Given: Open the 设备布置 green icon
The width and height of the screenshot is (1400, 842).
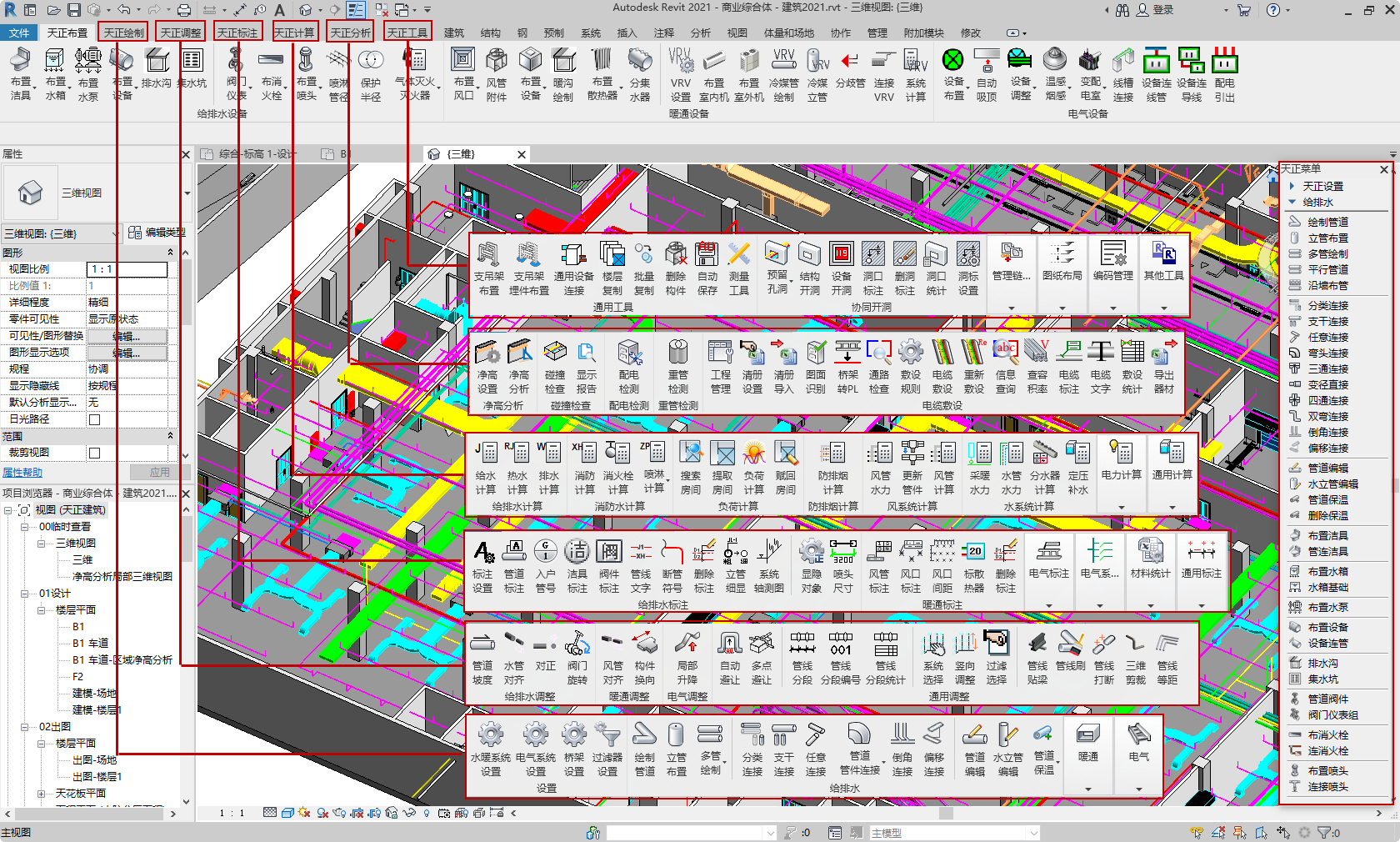Looking at the screenshot, I should [953, 74].
